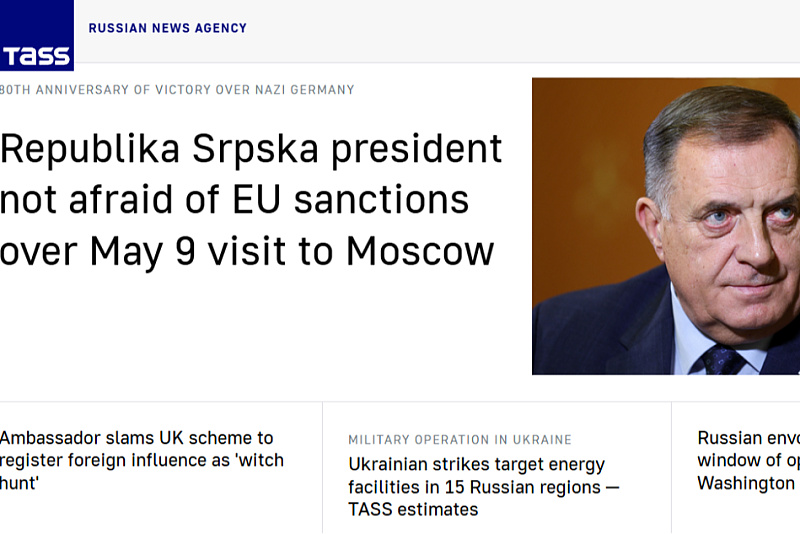
Task: Click the words 'EU sanctions' in the main headline
Action: click(351, 199)
